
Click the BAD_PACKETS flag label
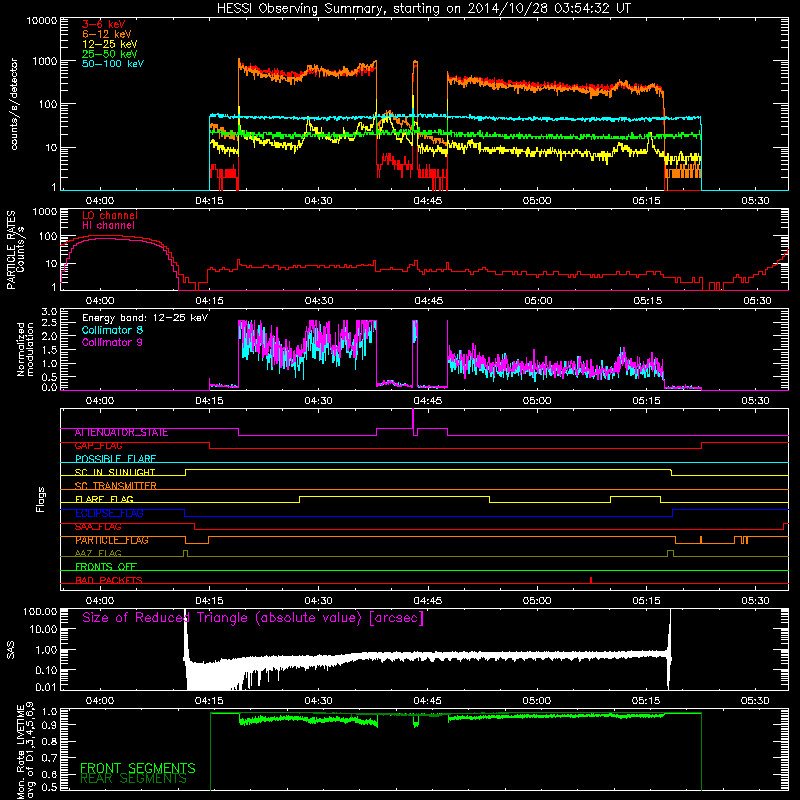(109, 580)
